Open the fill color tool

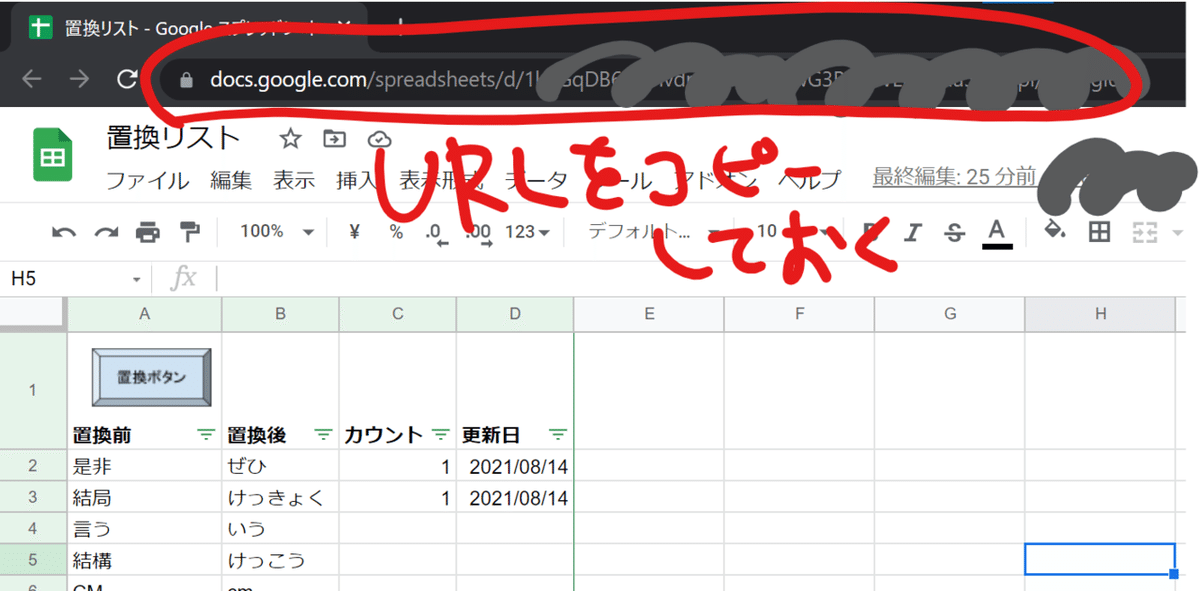[x=1053, y=231]
